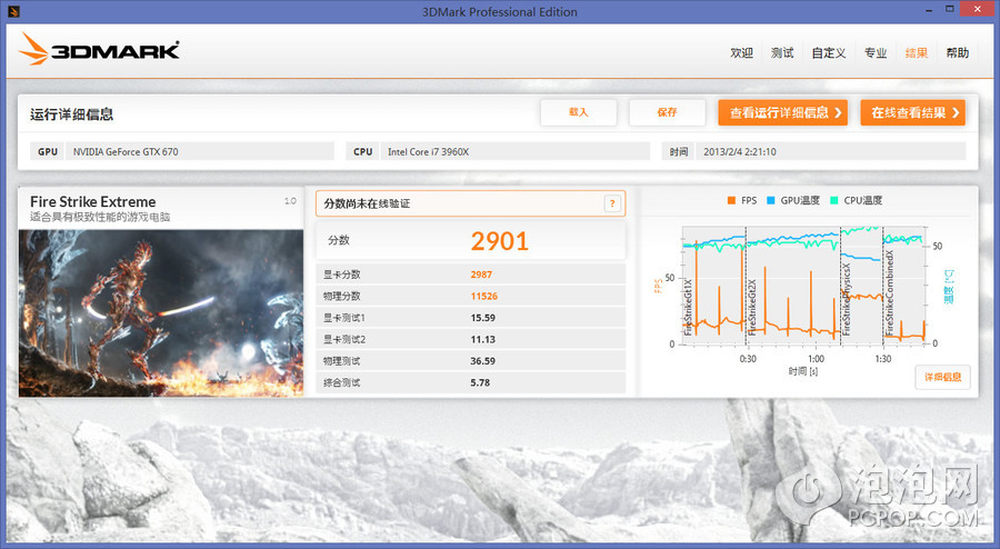The width and height of the screenshot is (1000, 549).
Task: Select the 结果 tab
Action: pyautogui.click(x=916, y=53)
